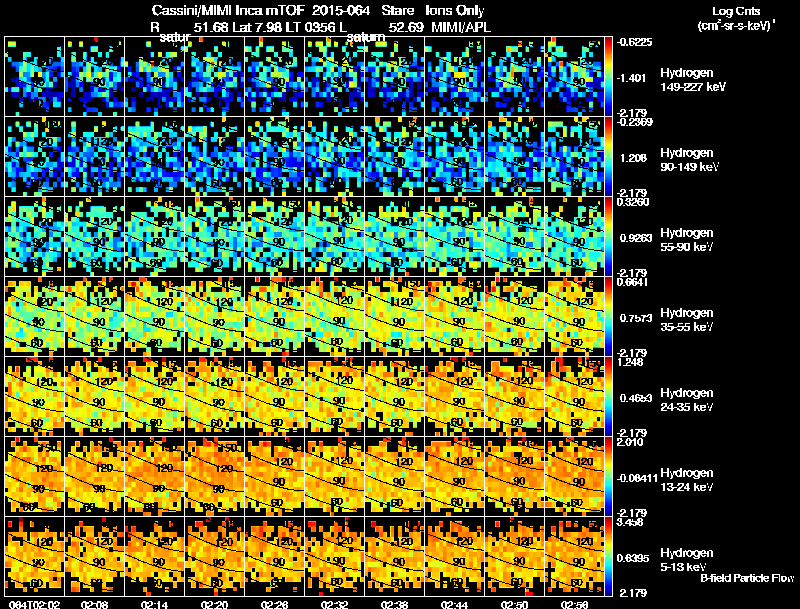Click the 02:56 time axis label
Image resolution: width=800 pixels, height=609 pixels.
pos(574,605)
